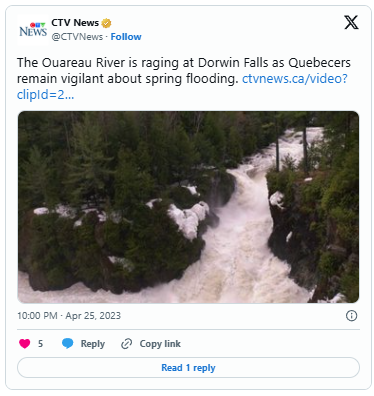The height and width of the screenshot is (396, 374).
Task: Click the gold verified badge
Action: (x=106, y=23)
